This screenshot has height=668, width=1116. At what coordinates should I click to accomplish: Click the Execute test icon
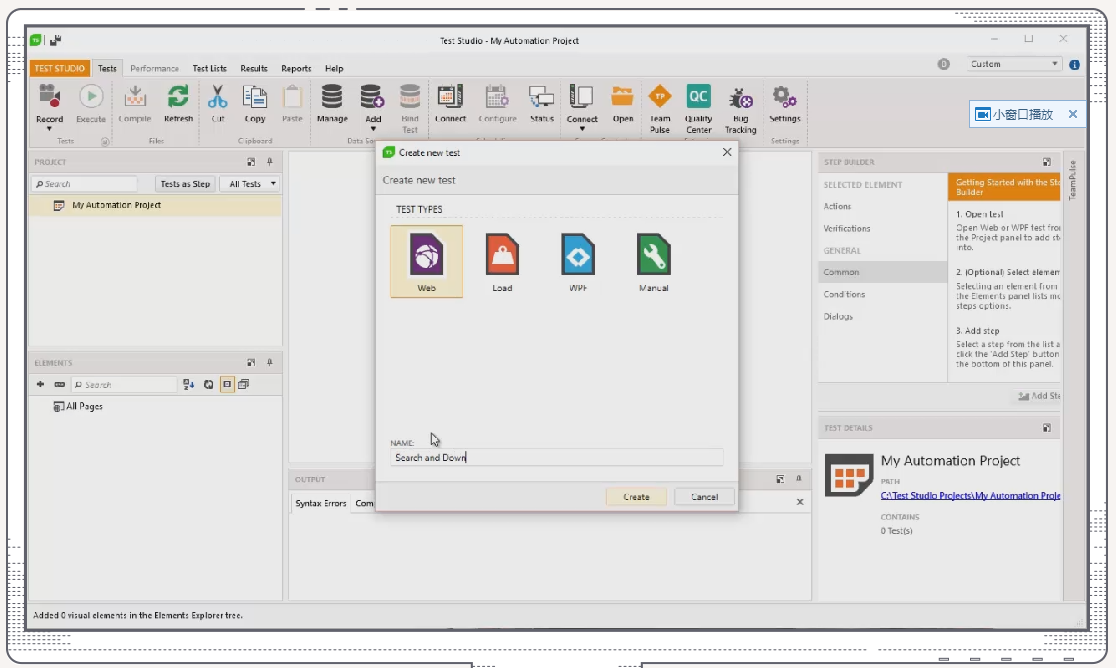tap(90, 97)
